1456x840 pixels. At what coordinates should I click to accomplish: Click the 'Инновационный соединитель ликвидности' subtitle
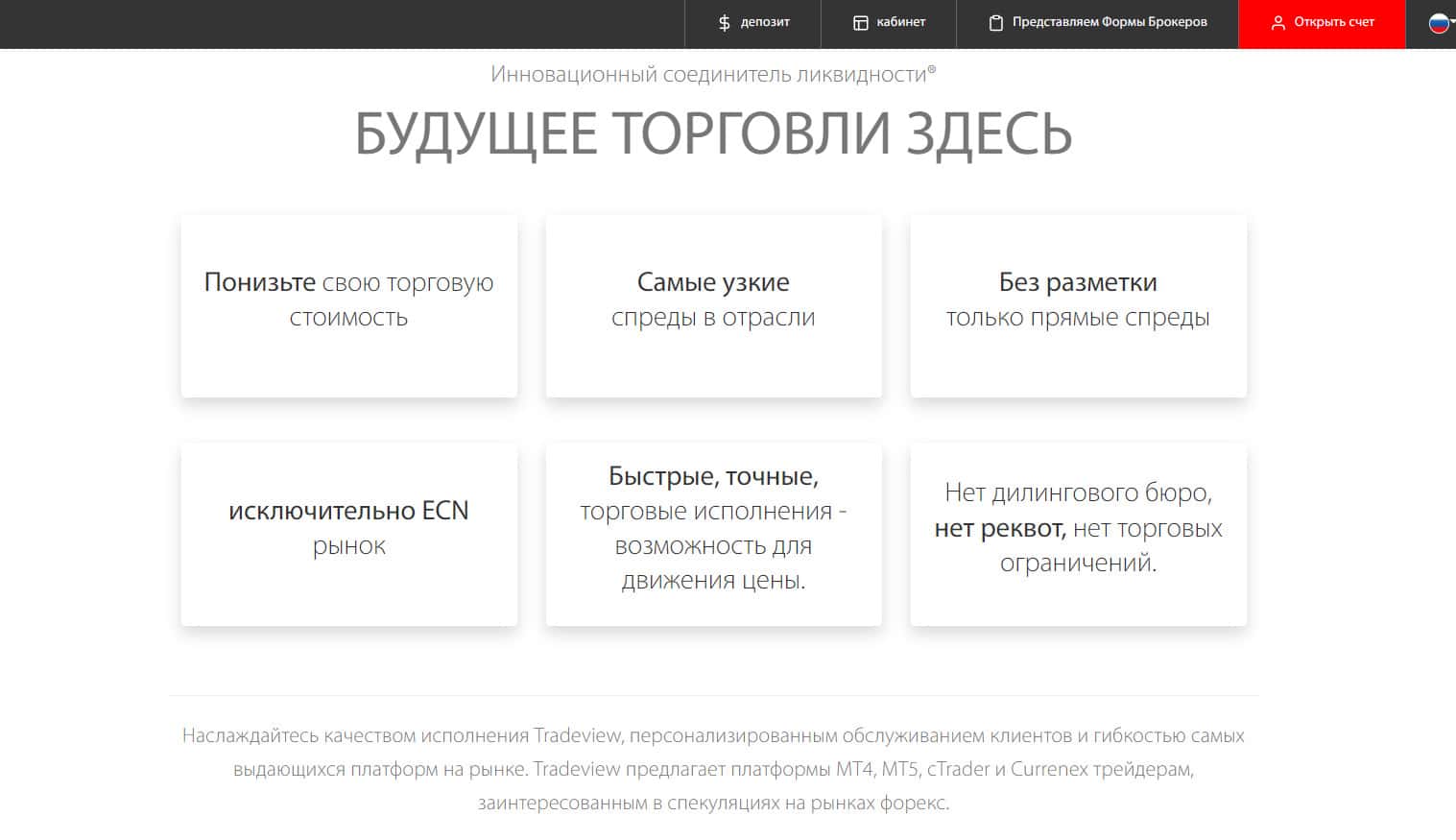pyautogui.click(x=713, y=75)
